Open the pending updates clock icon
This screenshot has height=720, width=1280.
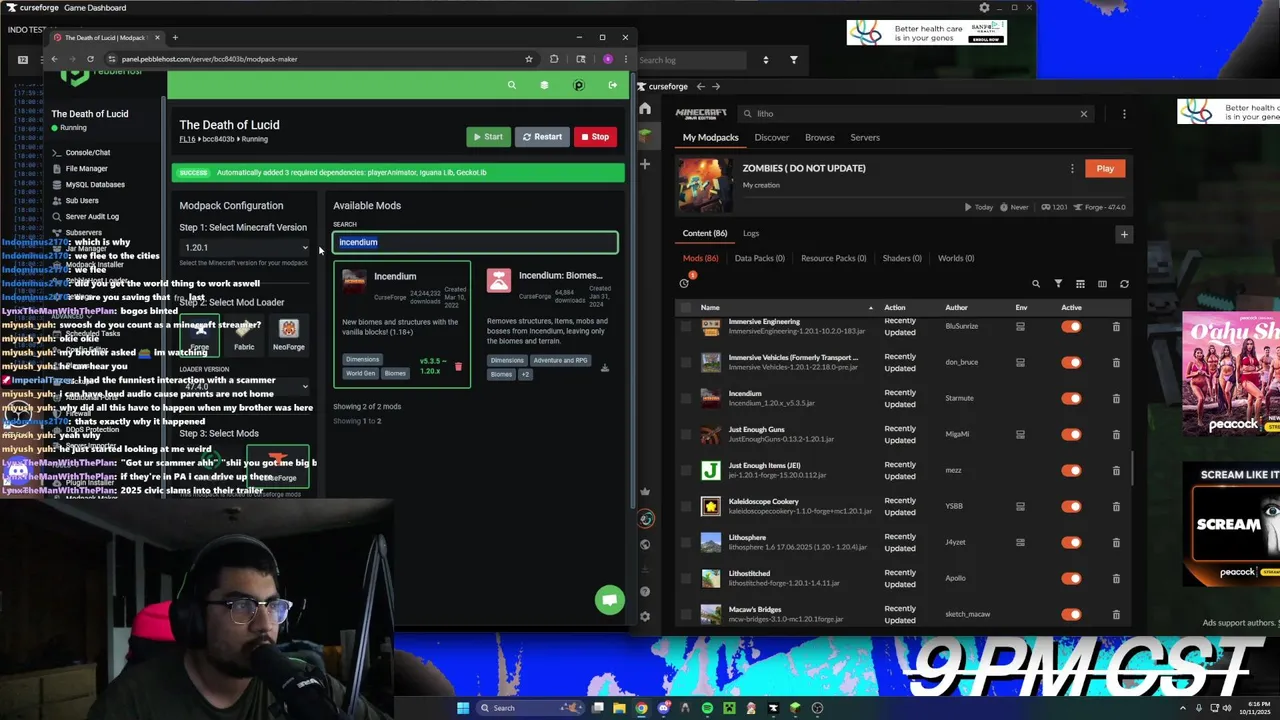pyautogui.click(x=684, y=283)
